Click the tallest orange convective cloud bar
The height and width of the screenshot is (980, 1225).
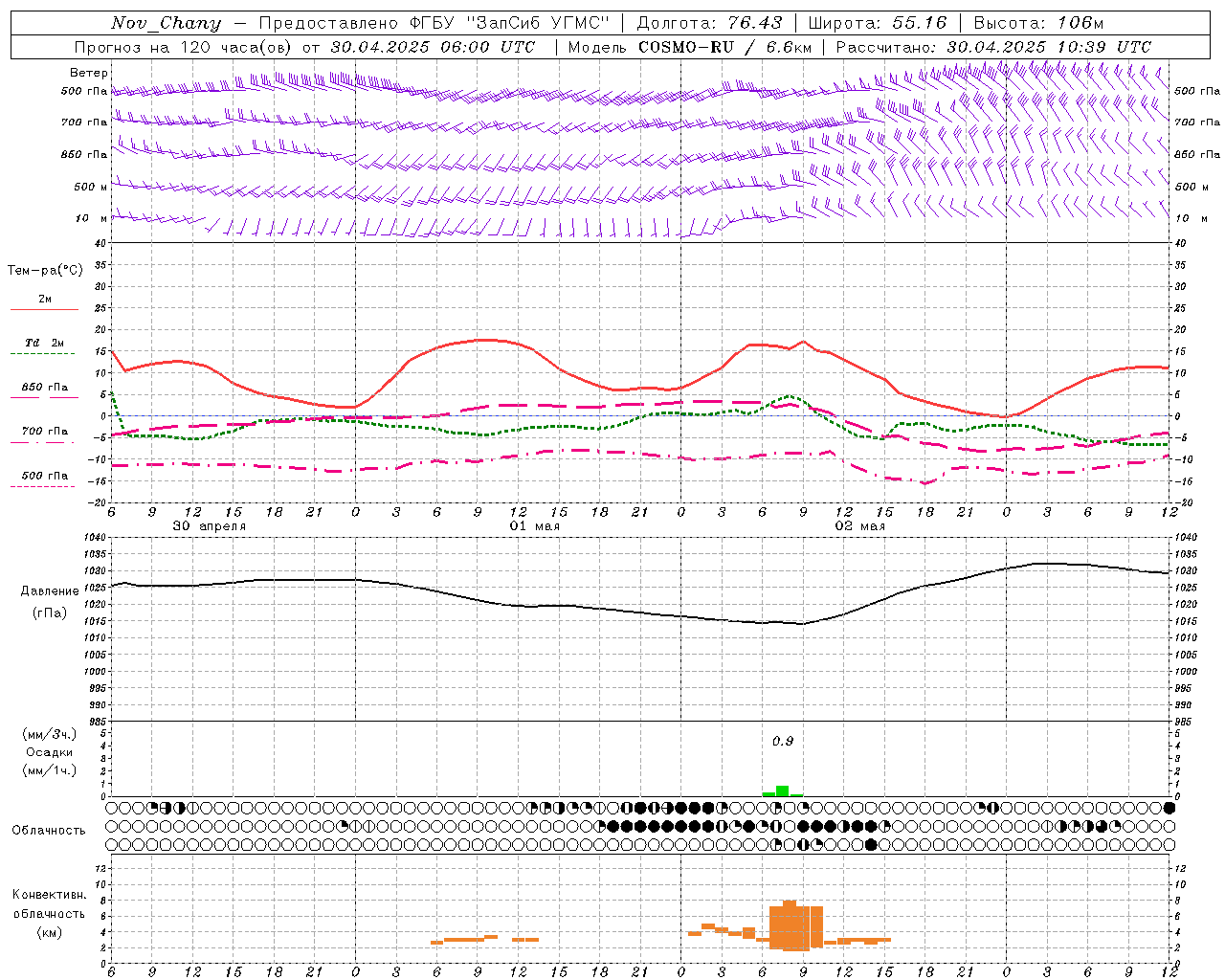tap(790, 925)
